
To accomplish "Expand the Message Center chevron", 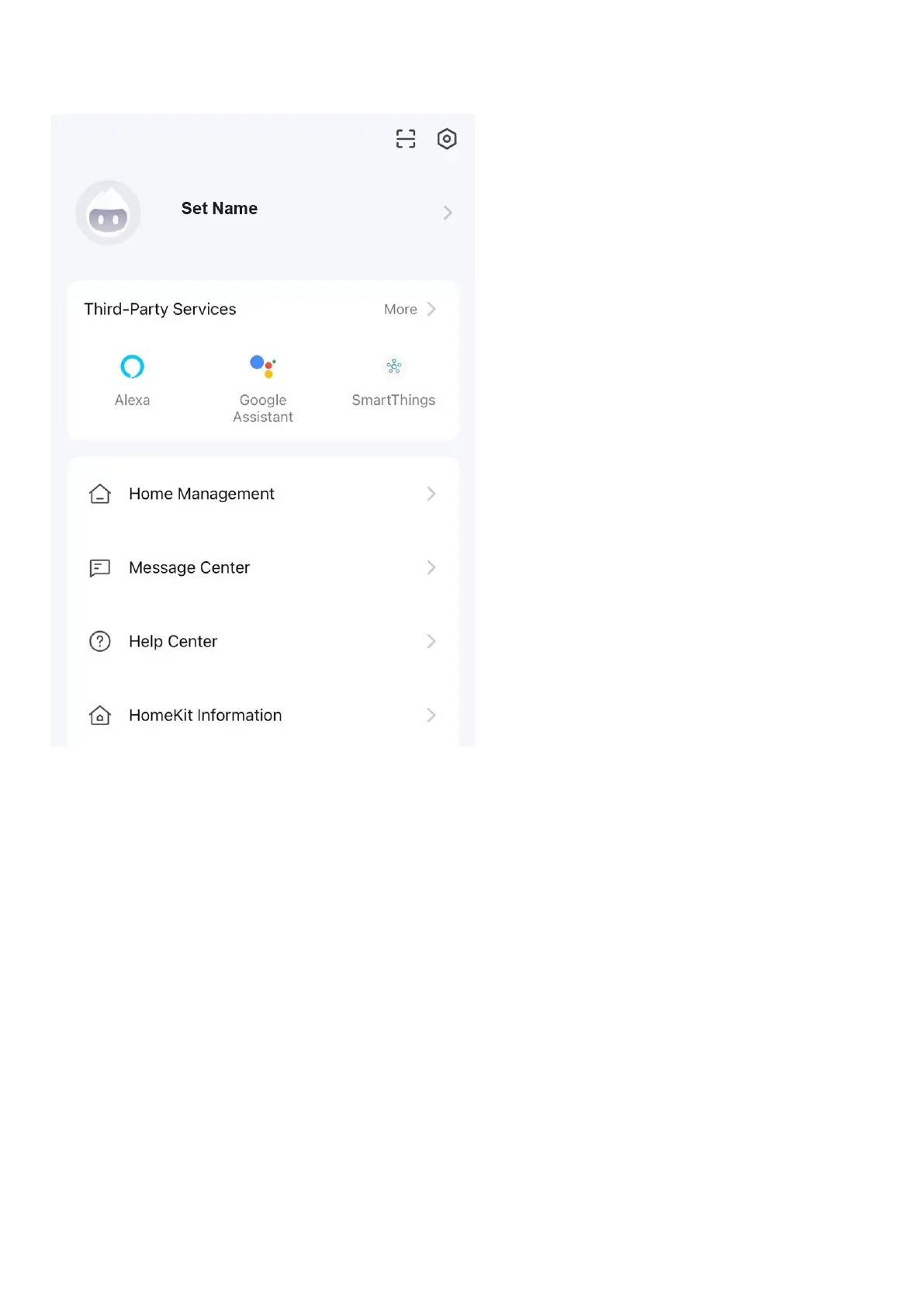I will click(431, 568).
